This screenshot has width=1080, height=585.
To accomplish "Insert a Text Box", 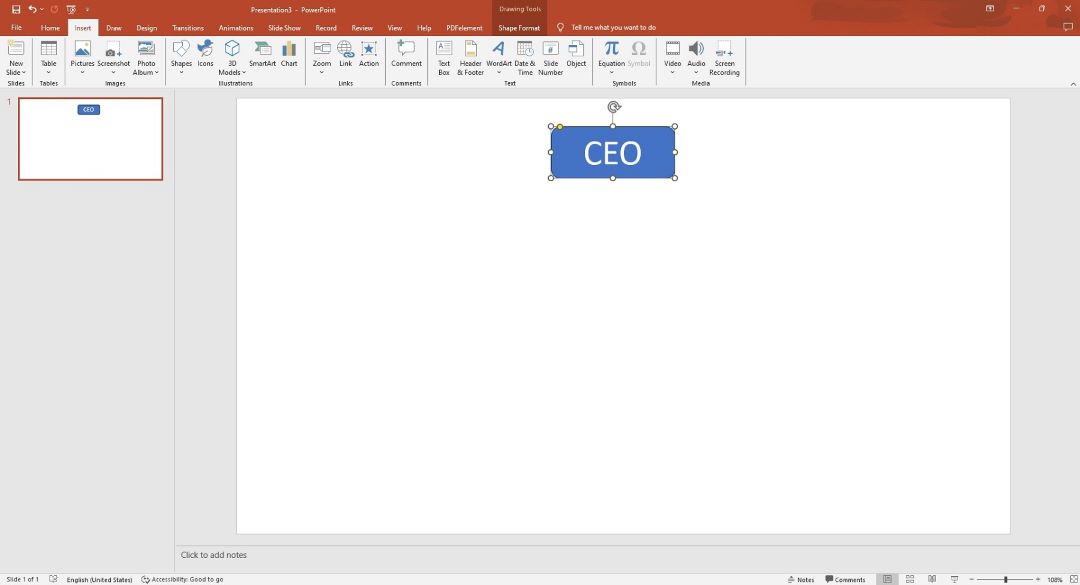I will pos(444,58).
